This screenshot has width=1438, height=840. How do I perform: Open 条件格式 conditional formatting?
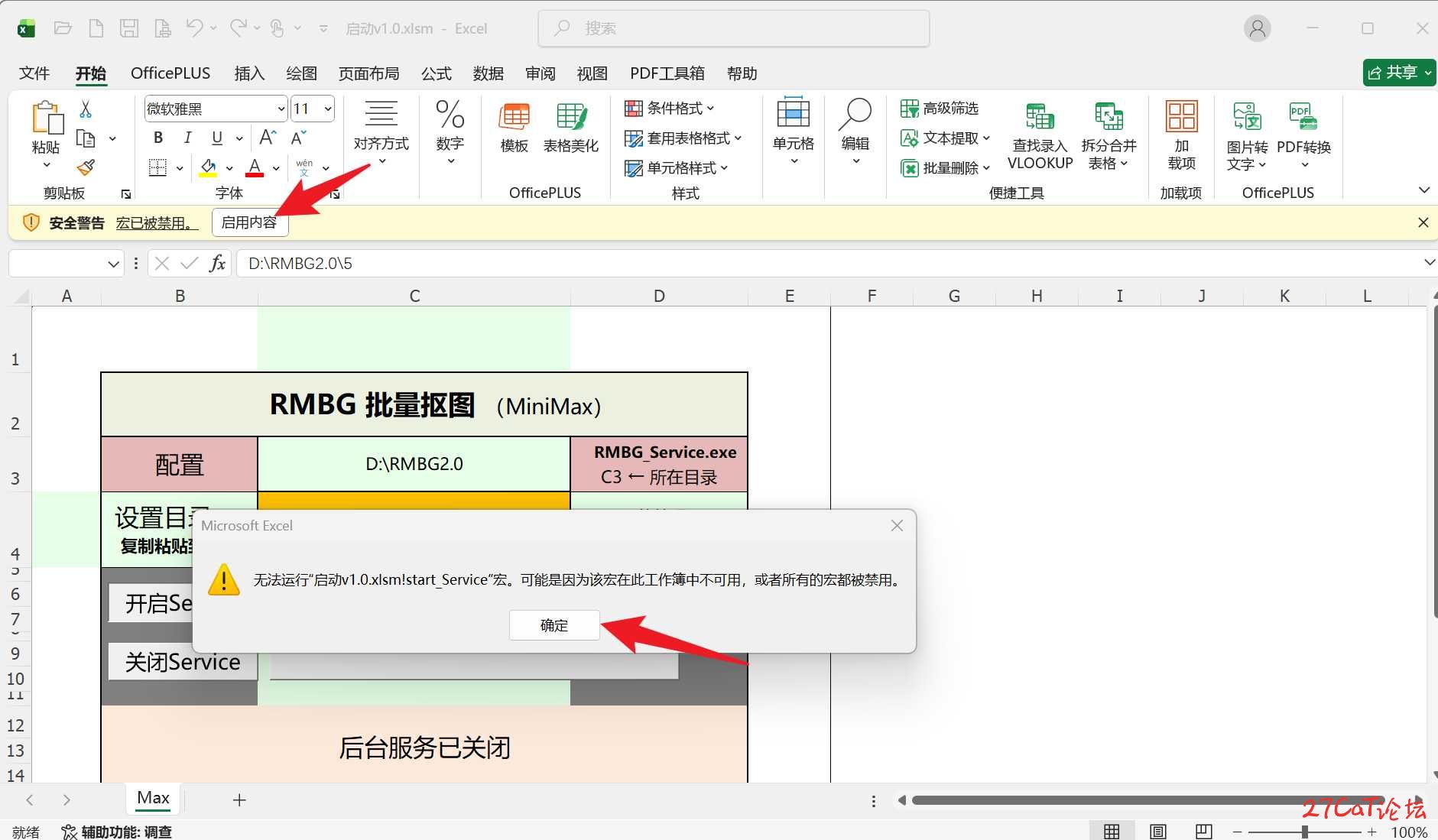tap(669, 109)
